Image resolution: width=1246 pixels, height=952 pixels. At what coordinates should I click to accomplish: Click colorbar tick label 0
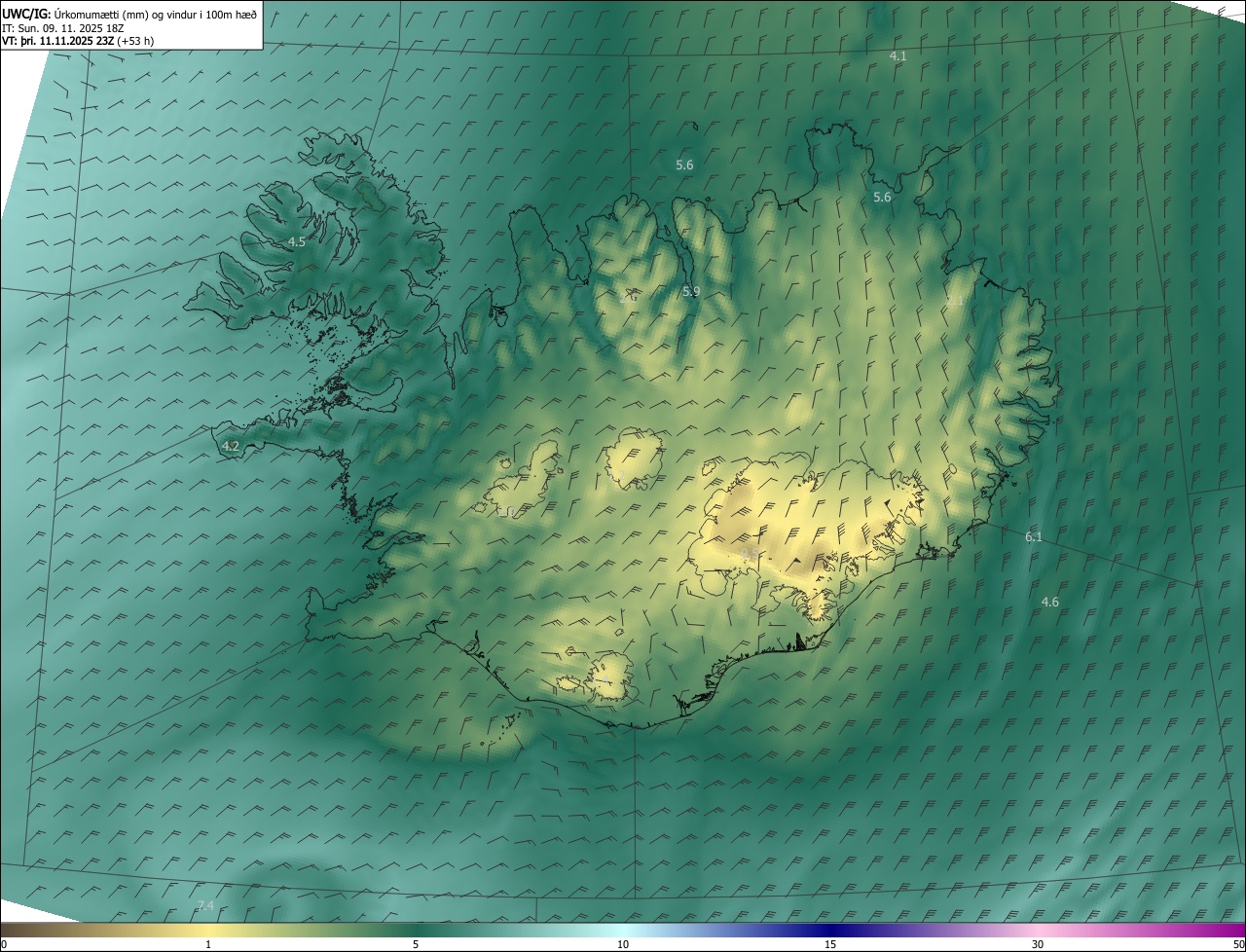[4, 944]
